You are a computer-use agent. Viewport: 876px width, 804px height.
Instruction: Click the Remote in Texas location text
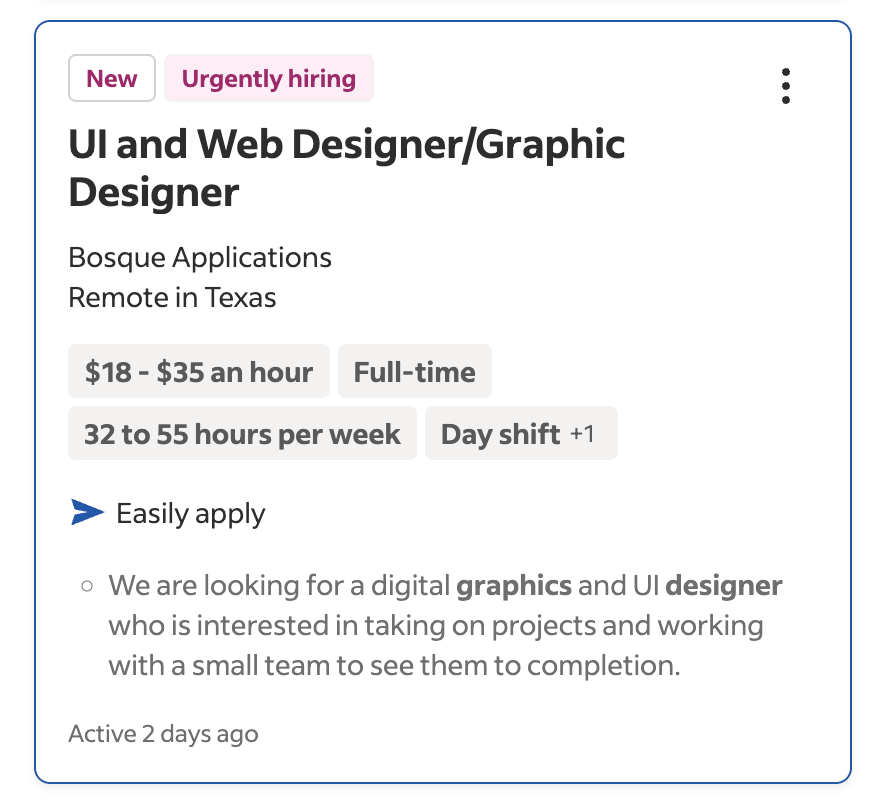(172, 297)
